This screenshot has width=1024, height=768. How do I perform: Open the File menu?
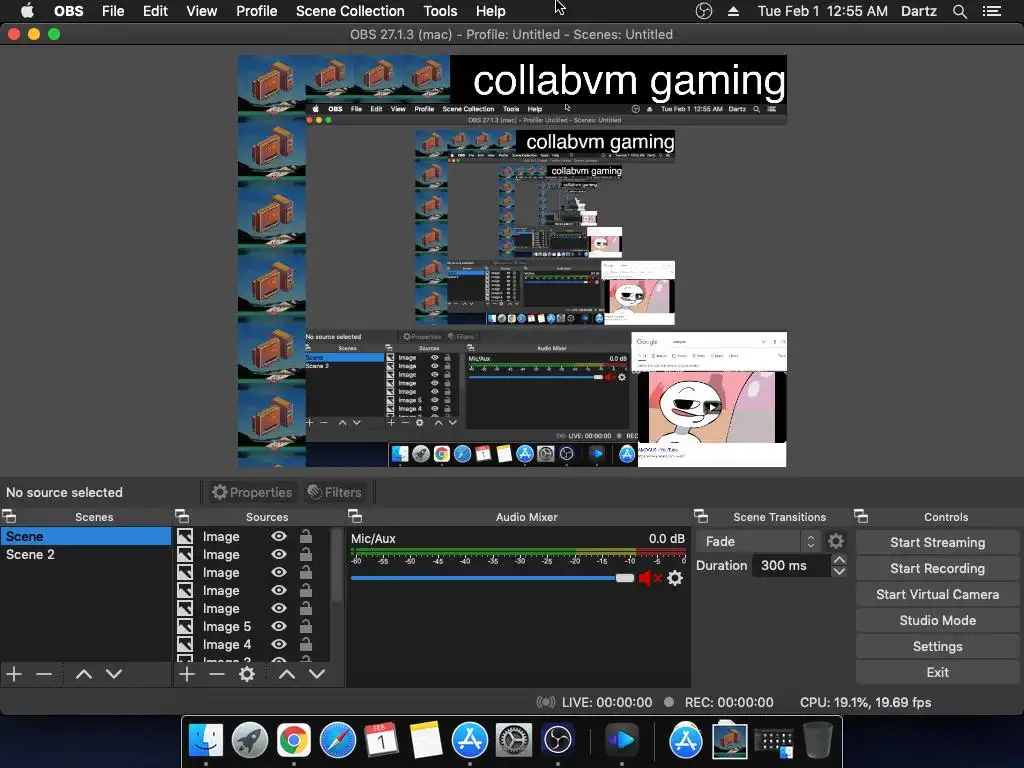coord(113,11)
